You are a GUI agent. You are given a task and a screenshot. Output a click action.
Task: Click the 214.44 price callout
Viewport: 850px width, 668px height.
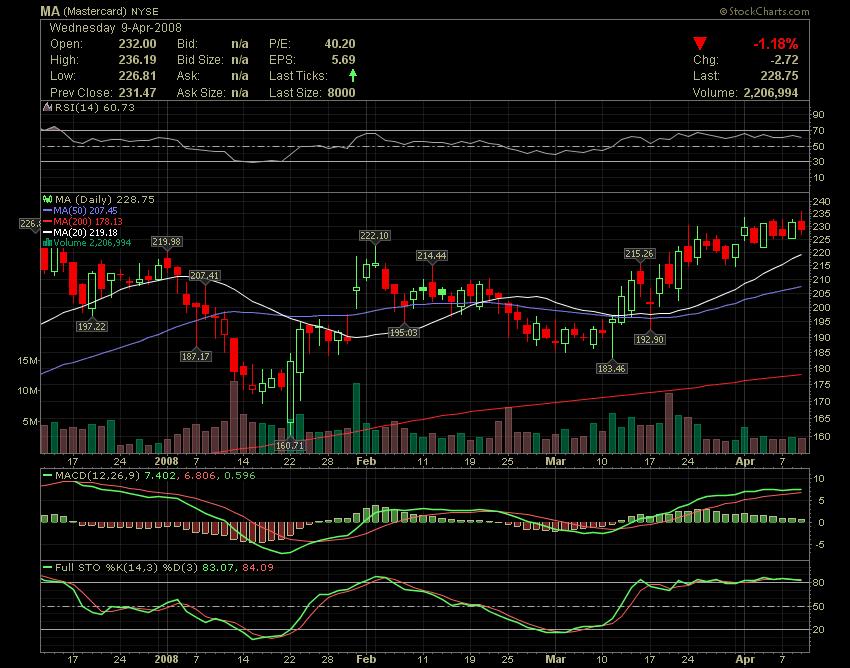point(432,255)
